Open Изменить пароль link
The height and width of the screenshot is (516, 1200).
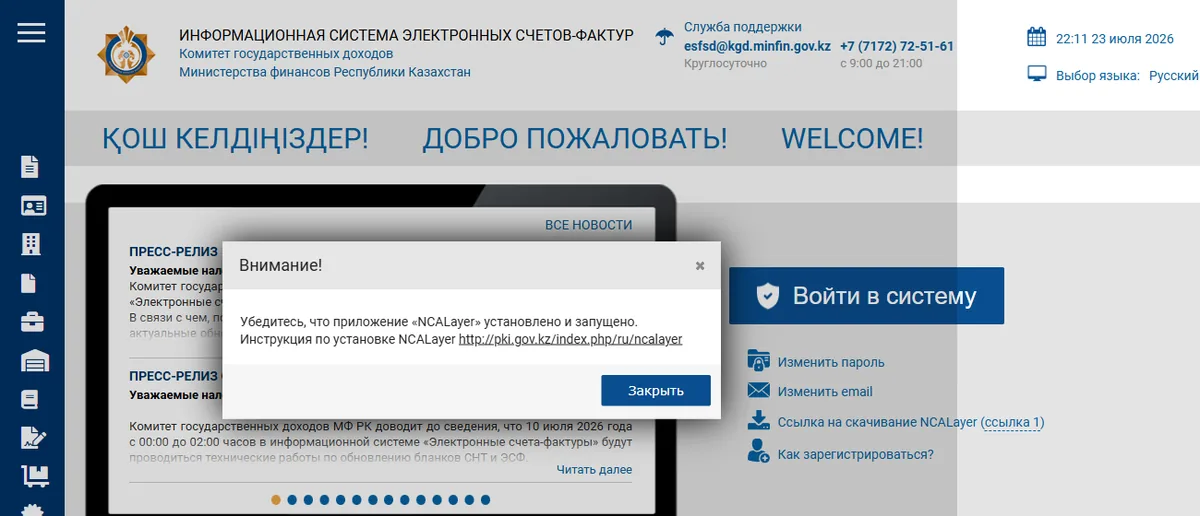click(831, 362)
